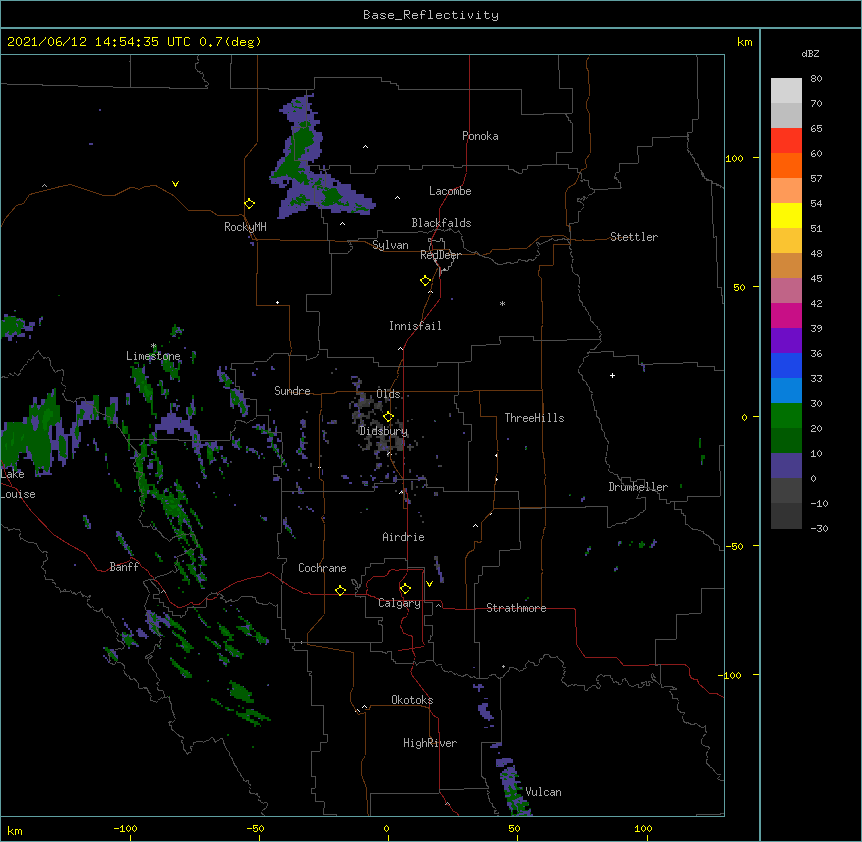Click the Okotoks label
862x842 pixels.
[x=412, y=700]
